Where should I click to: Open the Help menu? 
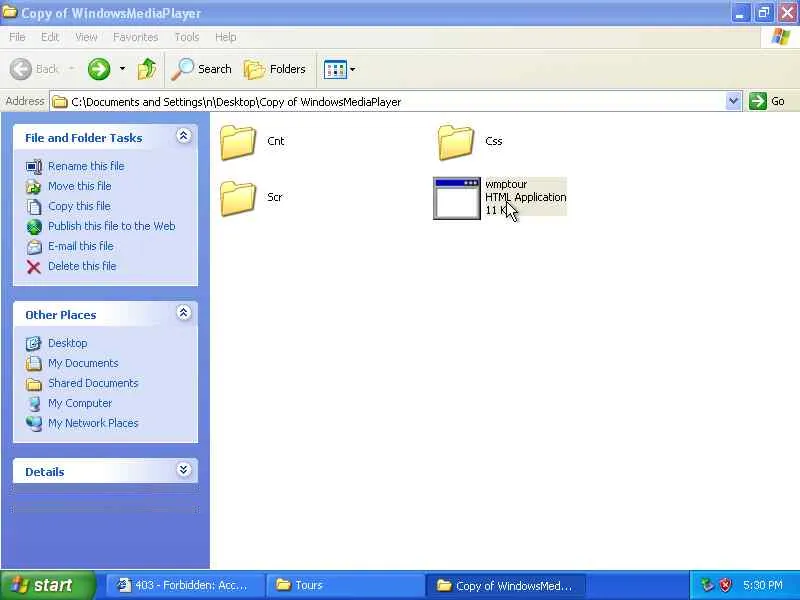coord(226,37)
